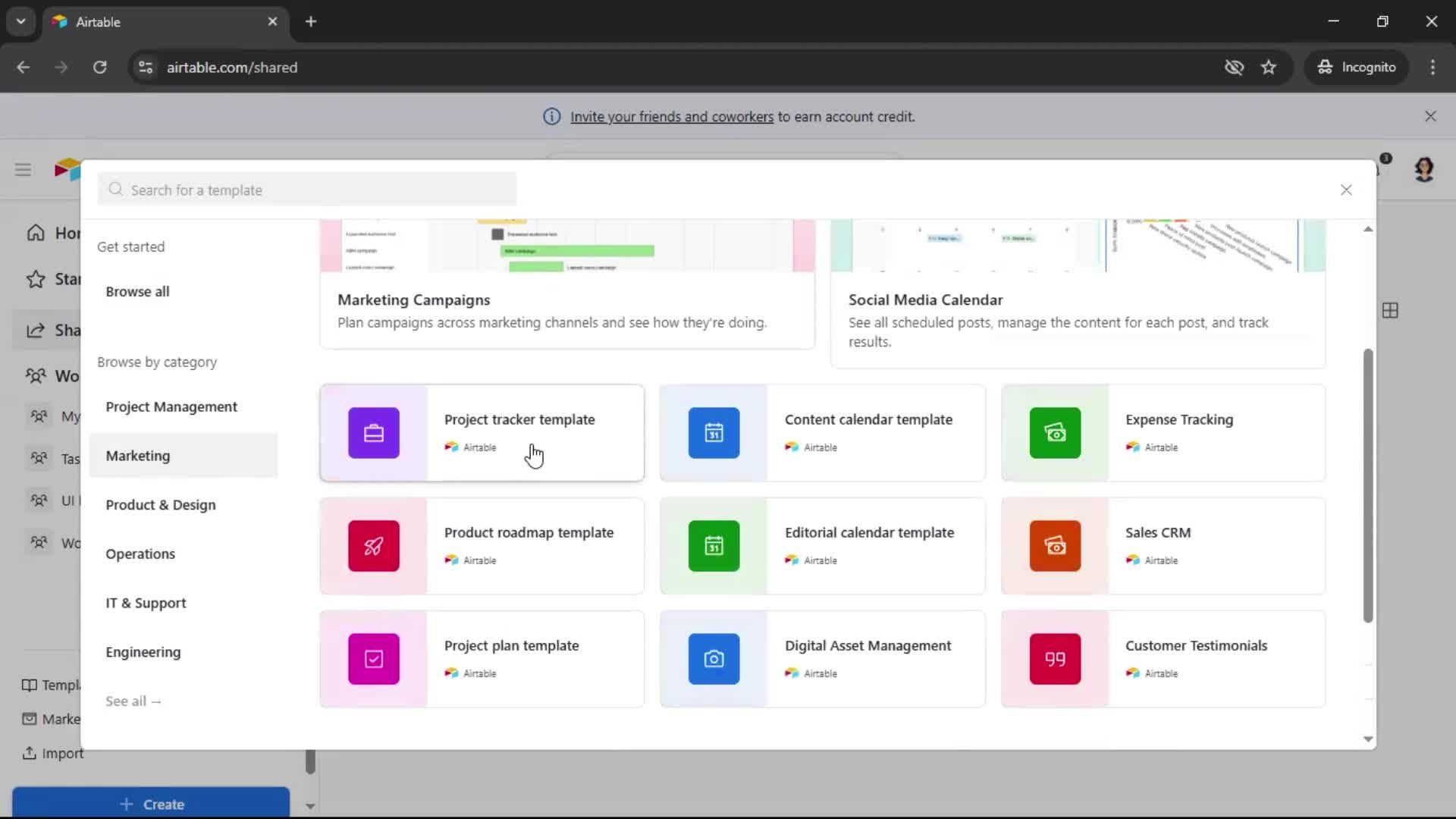1456x819 pixels.
Task: Open the Marketing Campaigns template card
Action: (x=567, y=284)
